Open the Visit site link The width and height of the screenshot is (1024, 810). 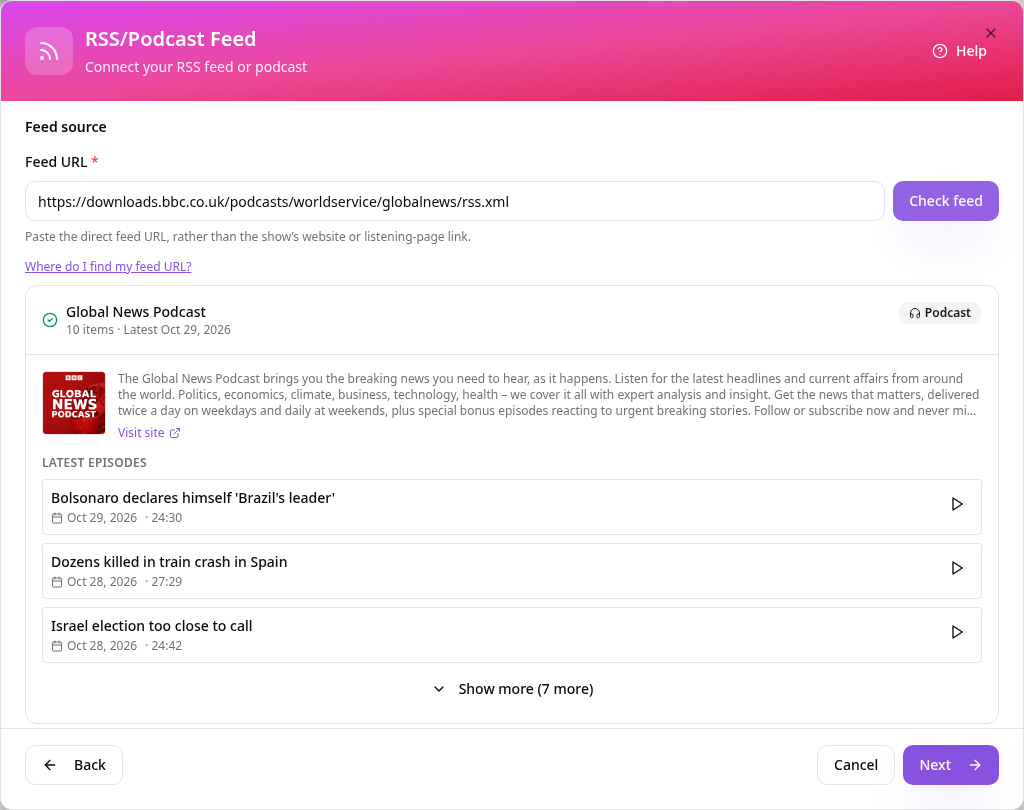(x=149, y=432)
